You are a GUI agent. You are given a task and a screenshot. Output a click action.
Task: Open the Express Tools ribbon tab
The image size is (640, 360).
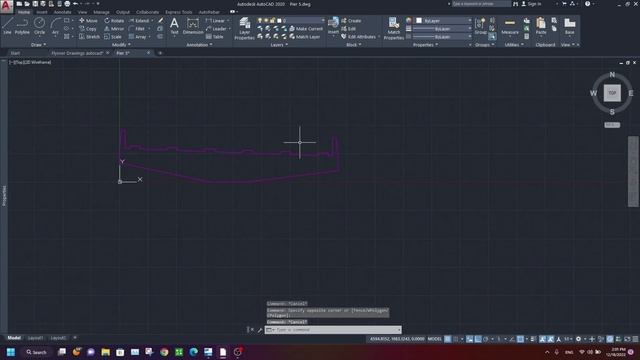[179, 12]
